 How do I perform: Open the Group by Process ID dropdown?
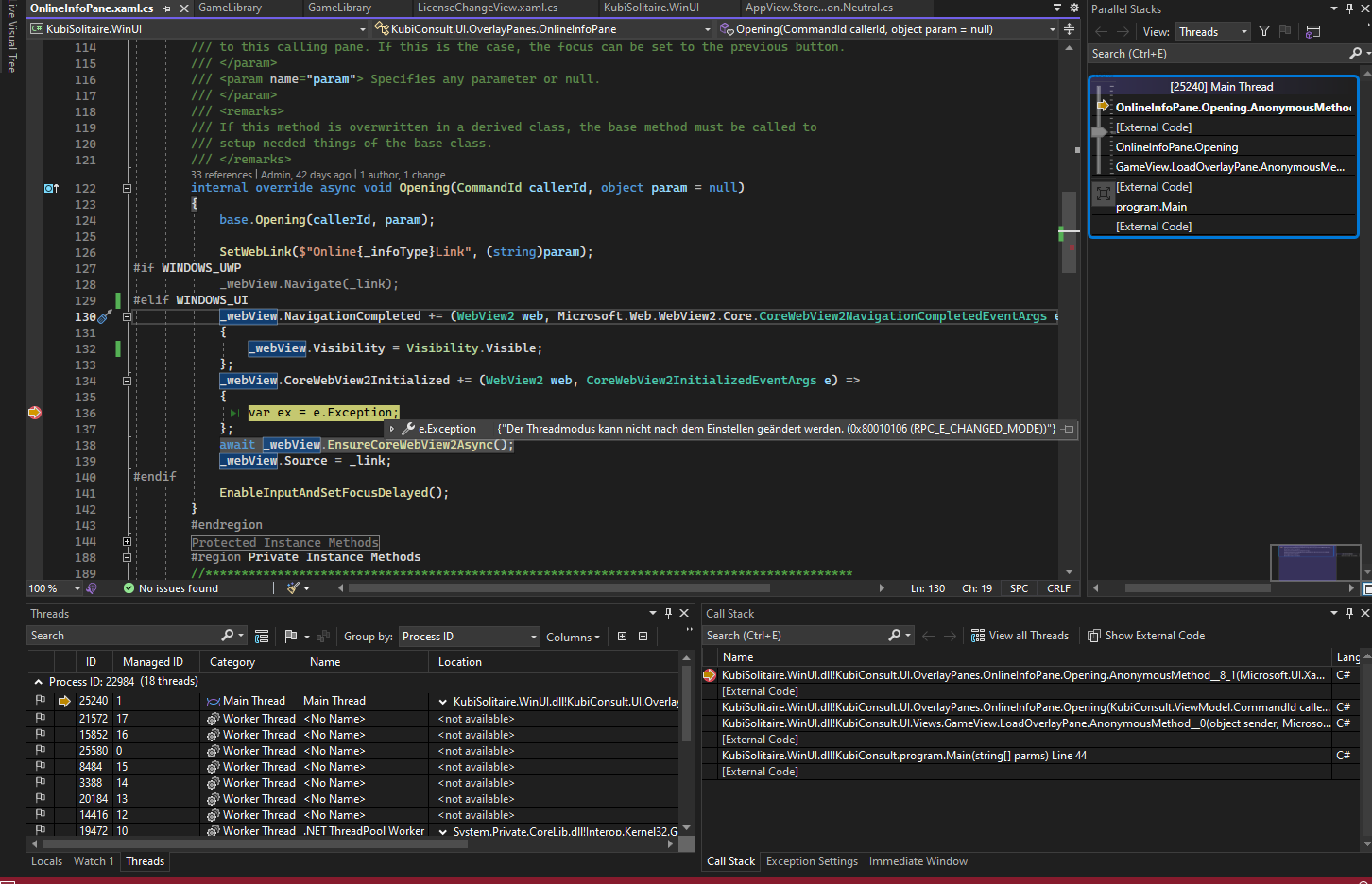coord(469,637)
